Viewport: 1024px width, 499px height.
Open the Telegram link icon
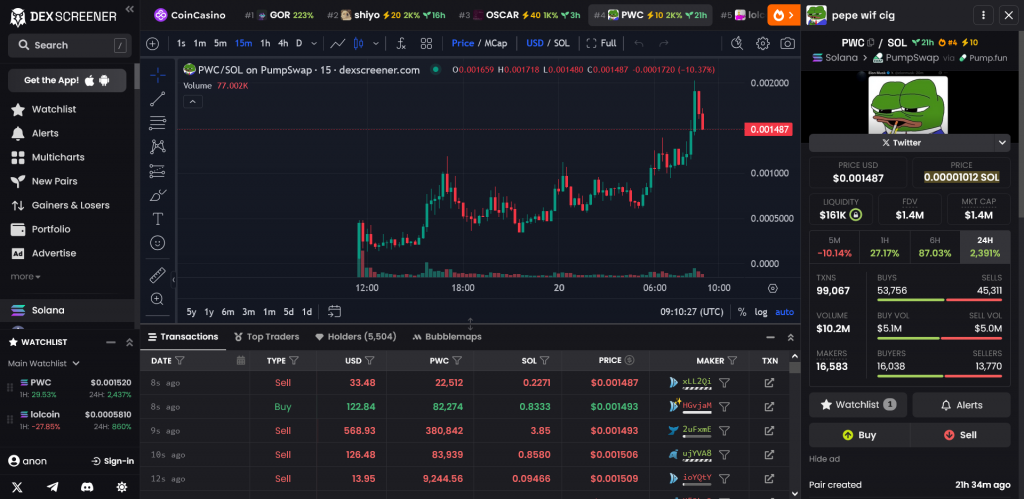pyautogui.click(x=52, y=487)
